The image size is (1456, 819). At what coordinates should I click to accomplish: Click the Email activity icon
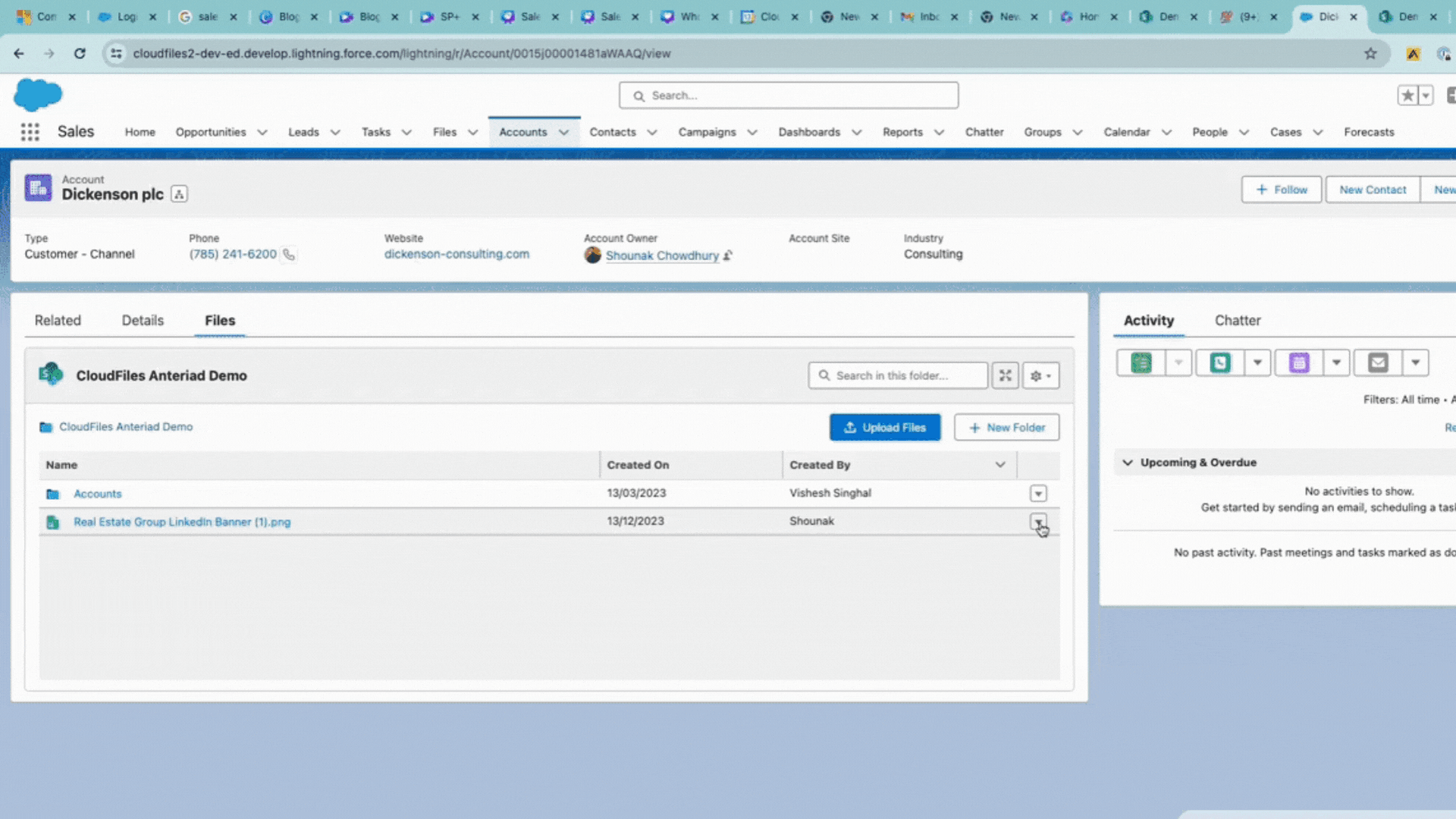pyautogui.click(x=1378, y=362)
